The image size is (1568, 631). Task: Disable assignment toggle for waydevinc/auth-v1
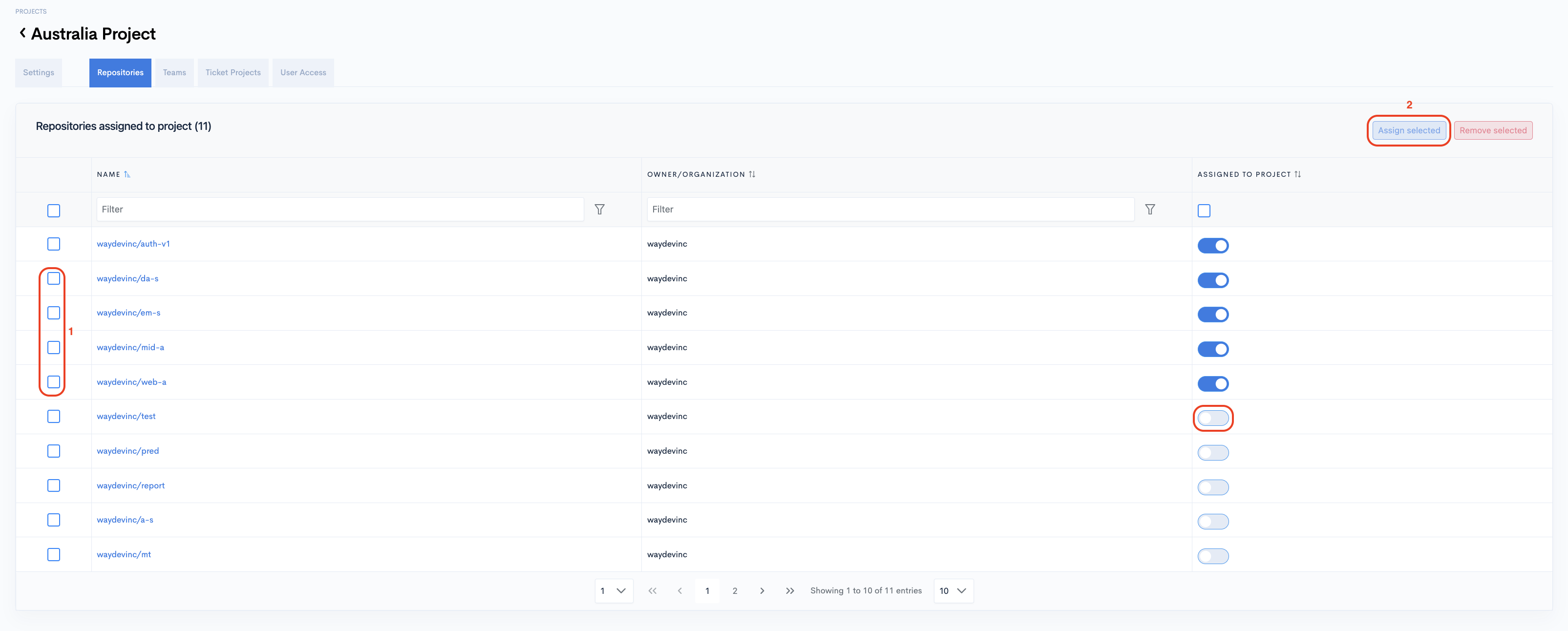tap(1213, 246)
